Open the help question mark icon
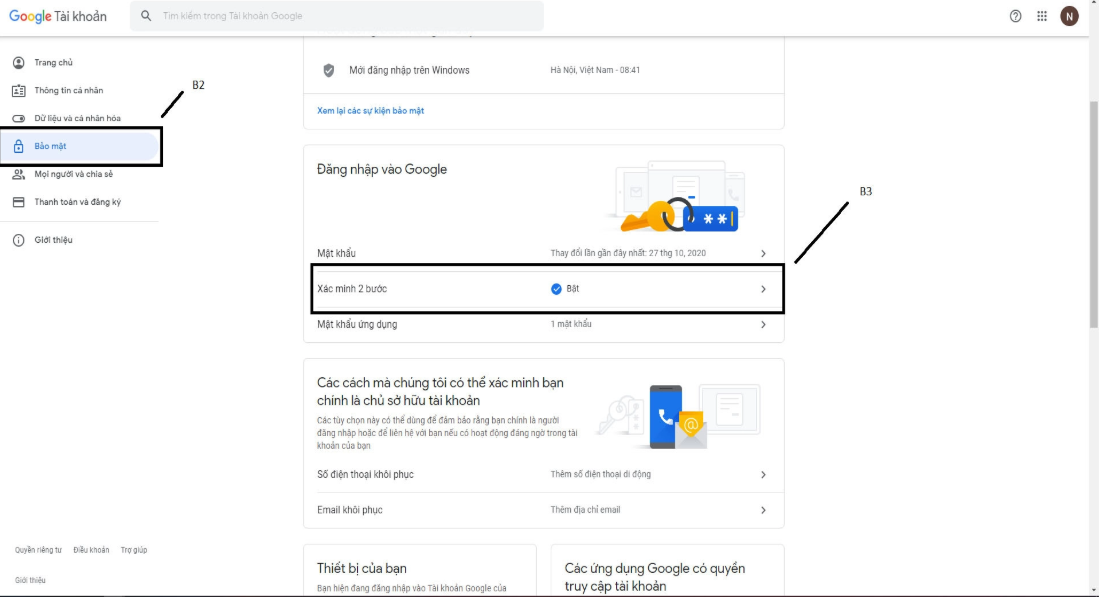Image resolution: width=1100 pixels, height=600 pixels. pos(1016,16)
